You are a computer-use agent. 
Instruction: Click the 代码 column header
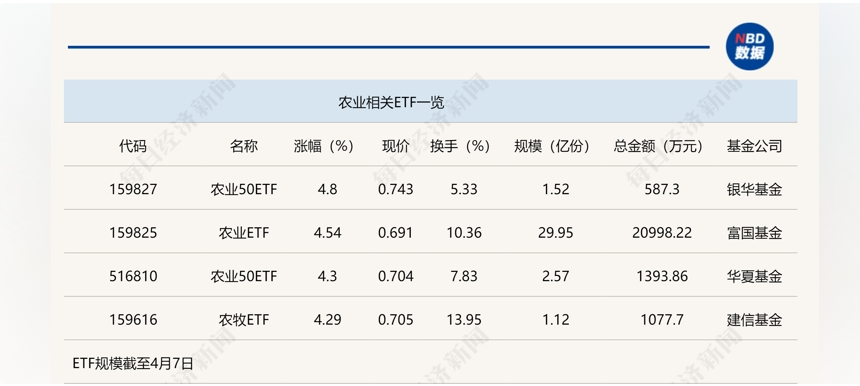[x=133, y=146]
